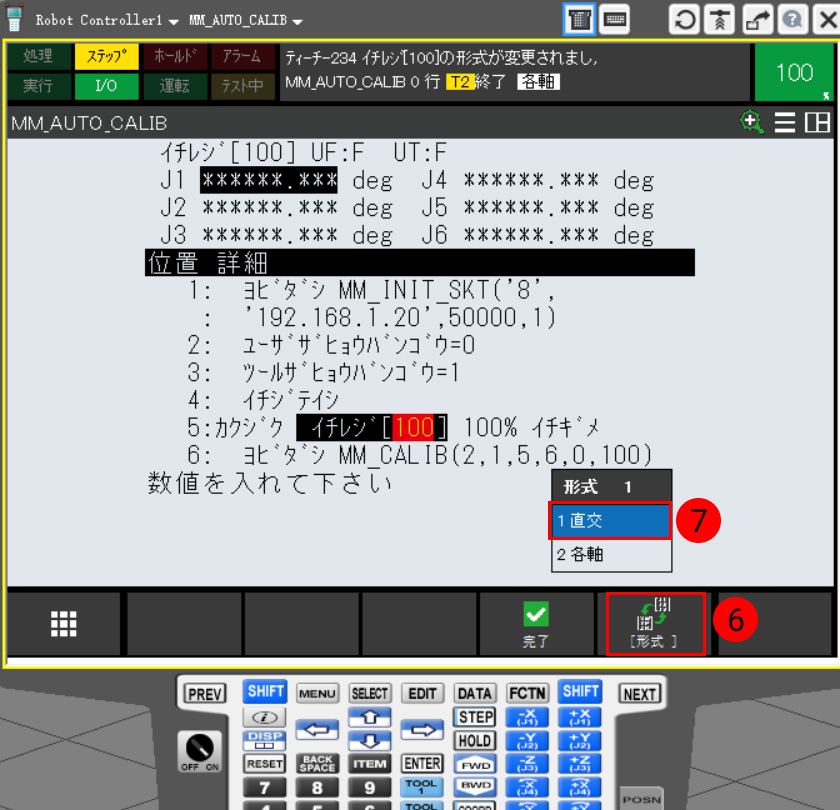Open the help question mark icon

[x=792, y=20]
